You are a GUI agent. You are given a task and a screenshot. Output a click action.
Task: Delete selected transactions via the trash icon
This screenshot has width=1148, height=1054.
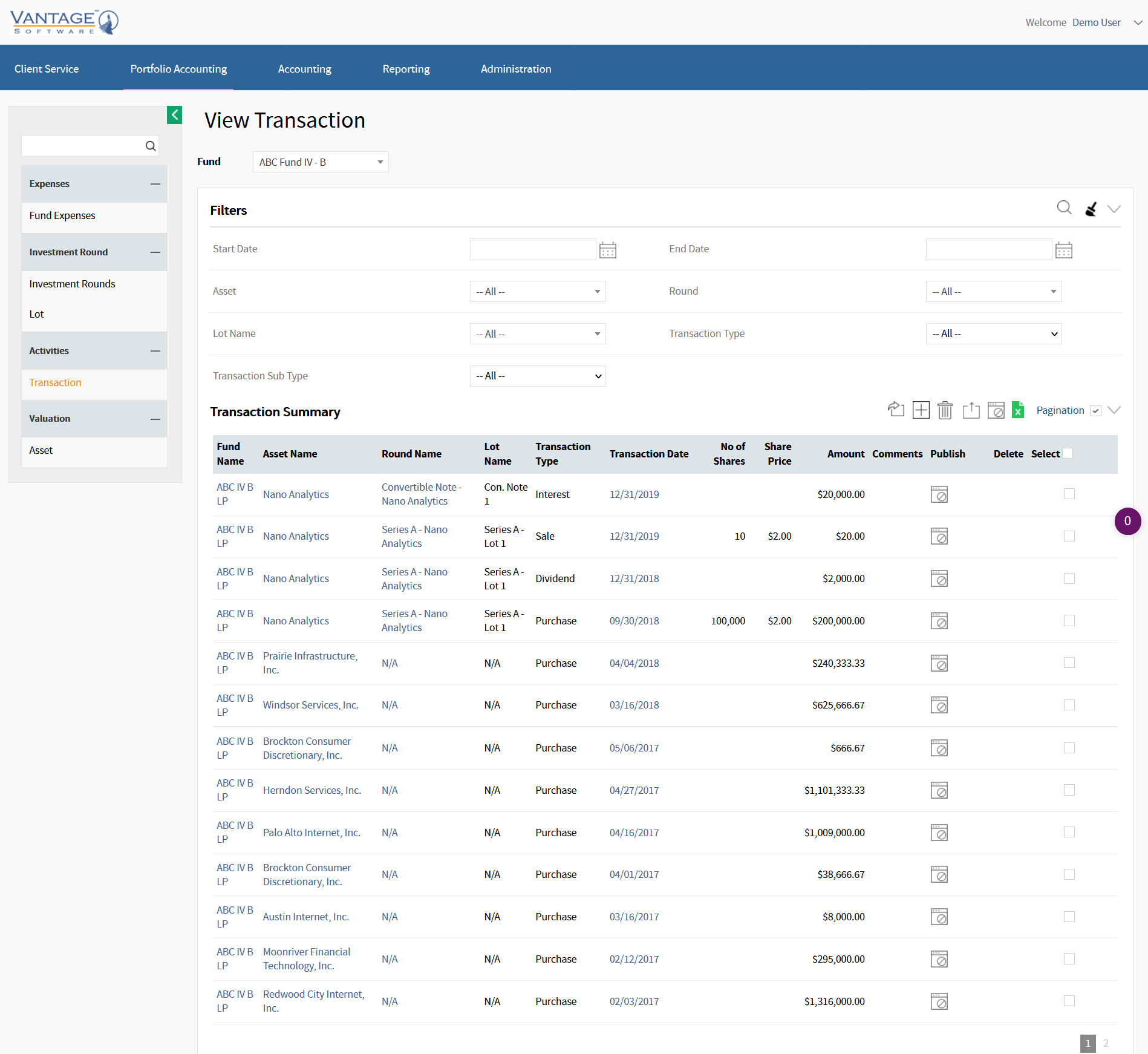[945, 410]
